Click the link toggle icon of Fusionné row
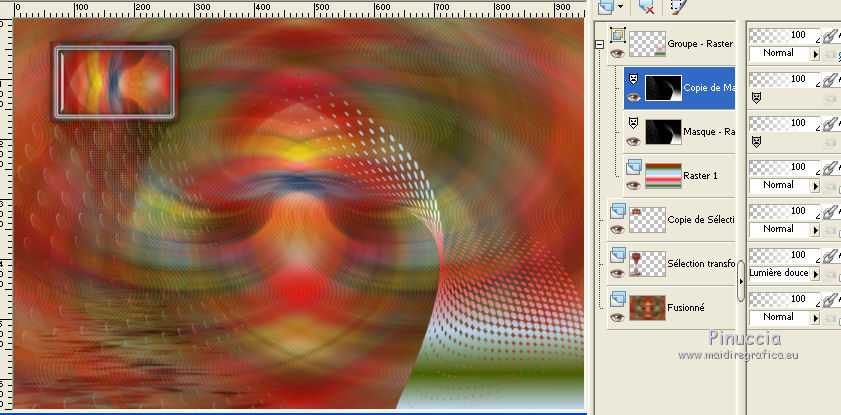This screenshot has width=841, height=415. 831,299
